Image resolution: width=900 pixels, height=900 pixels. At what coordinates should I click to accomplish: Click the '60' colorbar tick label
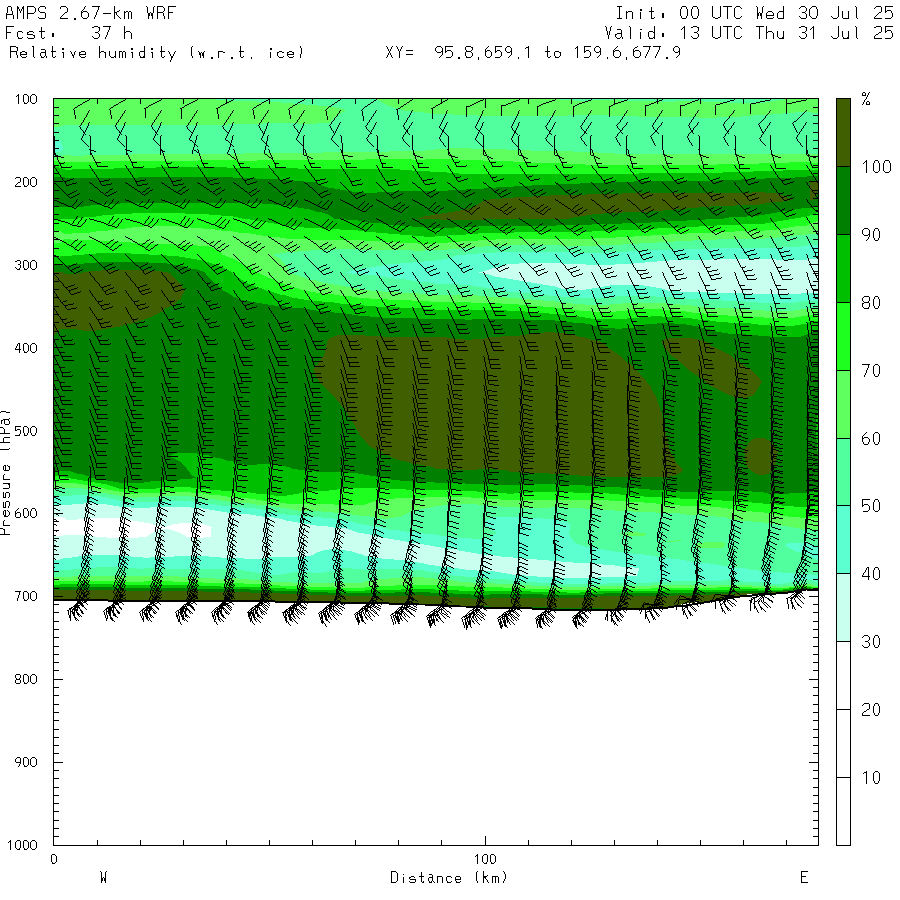tap(871, 439)
